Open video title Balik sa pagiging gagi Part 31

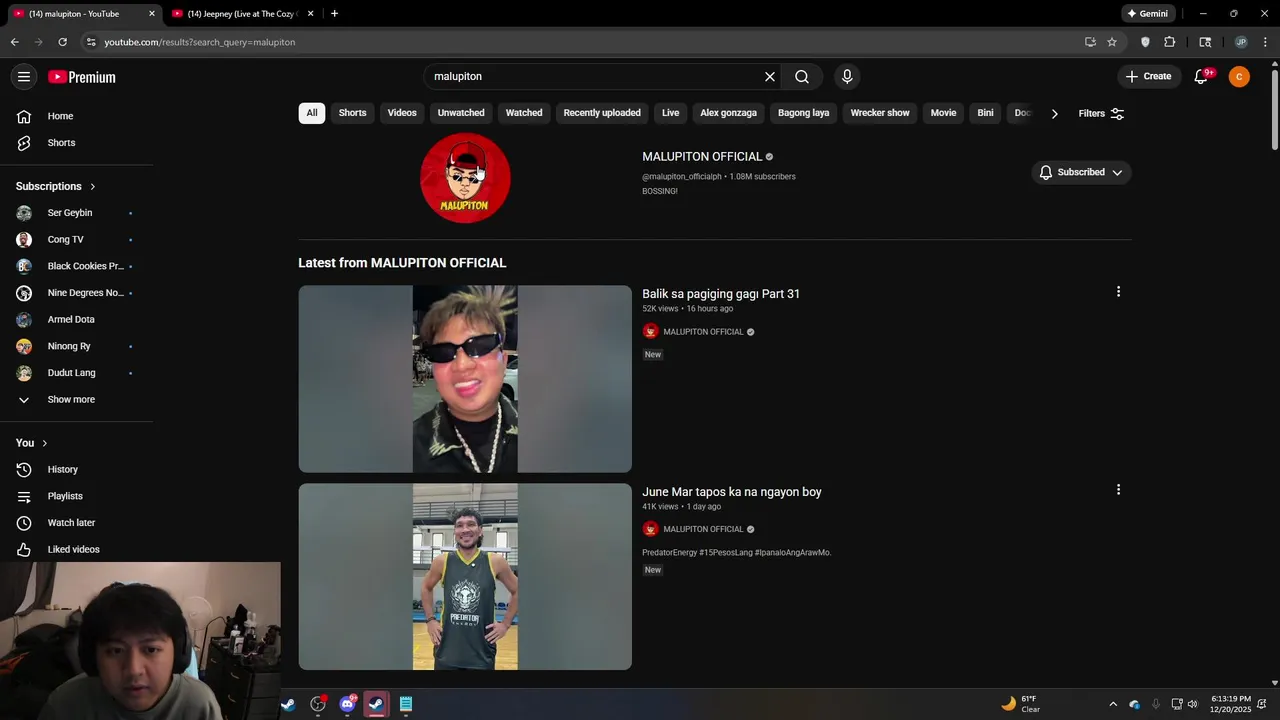721,294
